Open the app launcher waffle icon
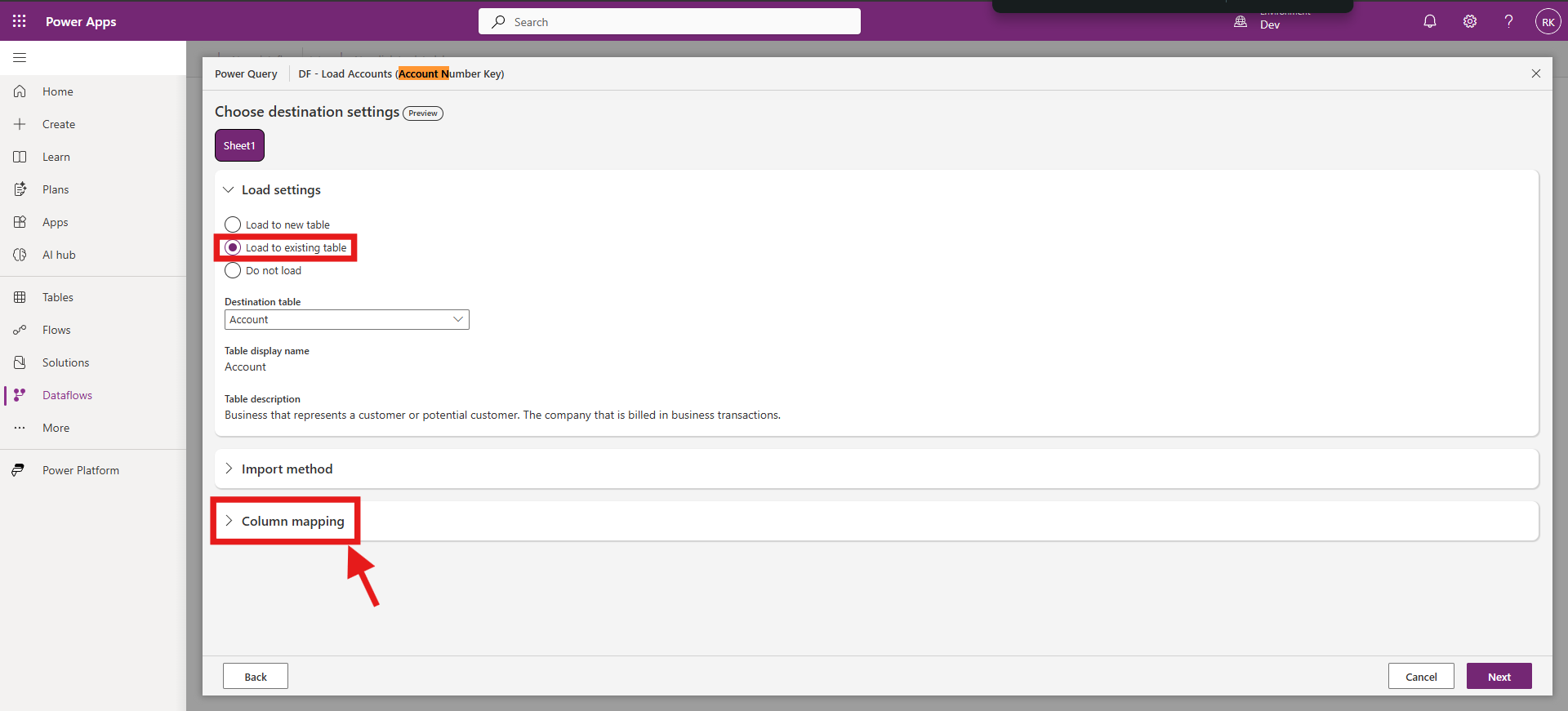Image resolution: width=1568 pixels, height=711 pixels. click(x=20, y=21)
